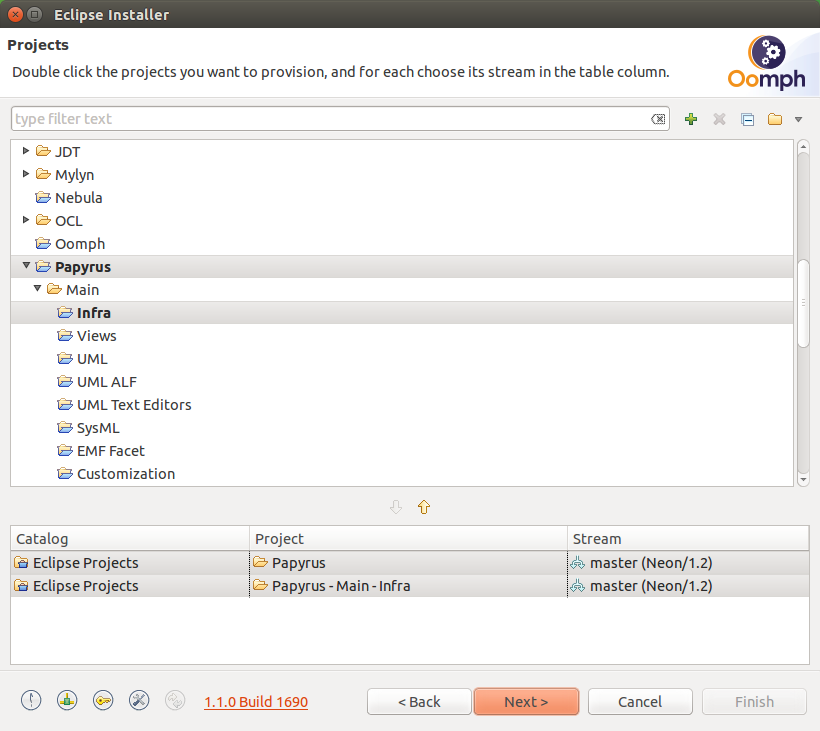Select the UML project
The image size is (820, 731).
[92, 359]
